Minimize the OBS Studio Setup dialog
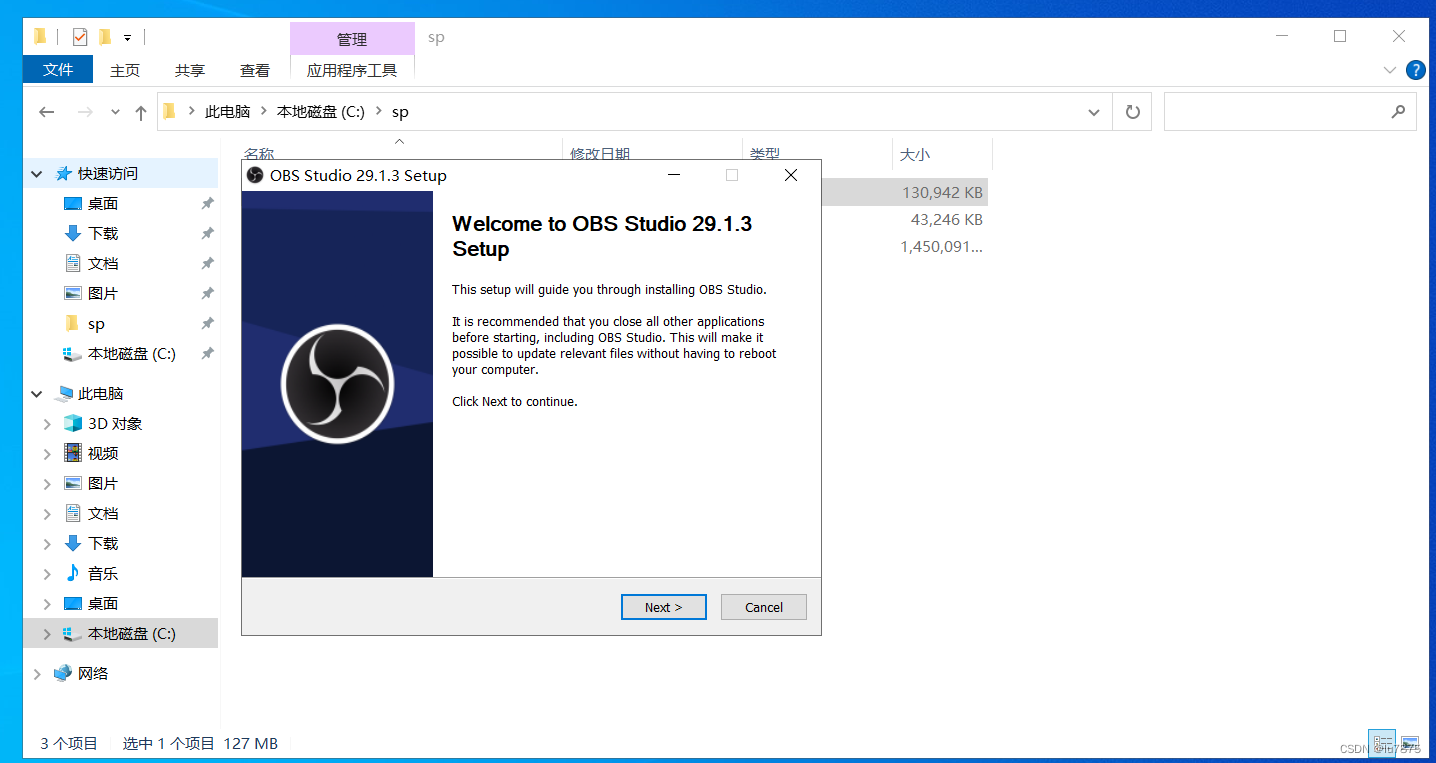Screen dimensions: 1436x763 (674, 175)
